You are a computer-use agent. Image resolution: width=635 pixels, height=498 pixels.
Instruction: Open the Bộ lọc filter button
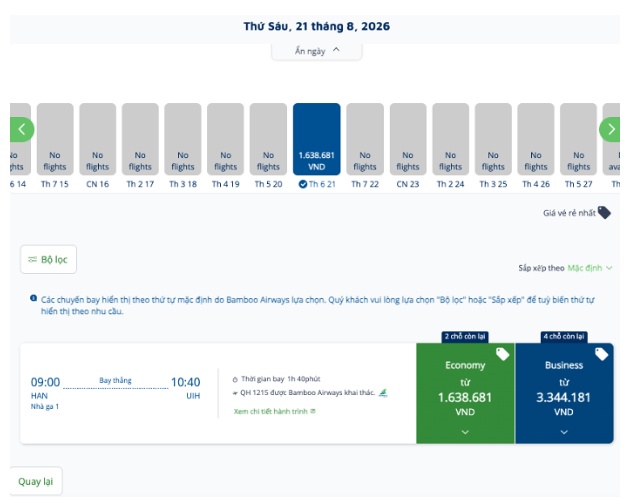tap(49, 260)
